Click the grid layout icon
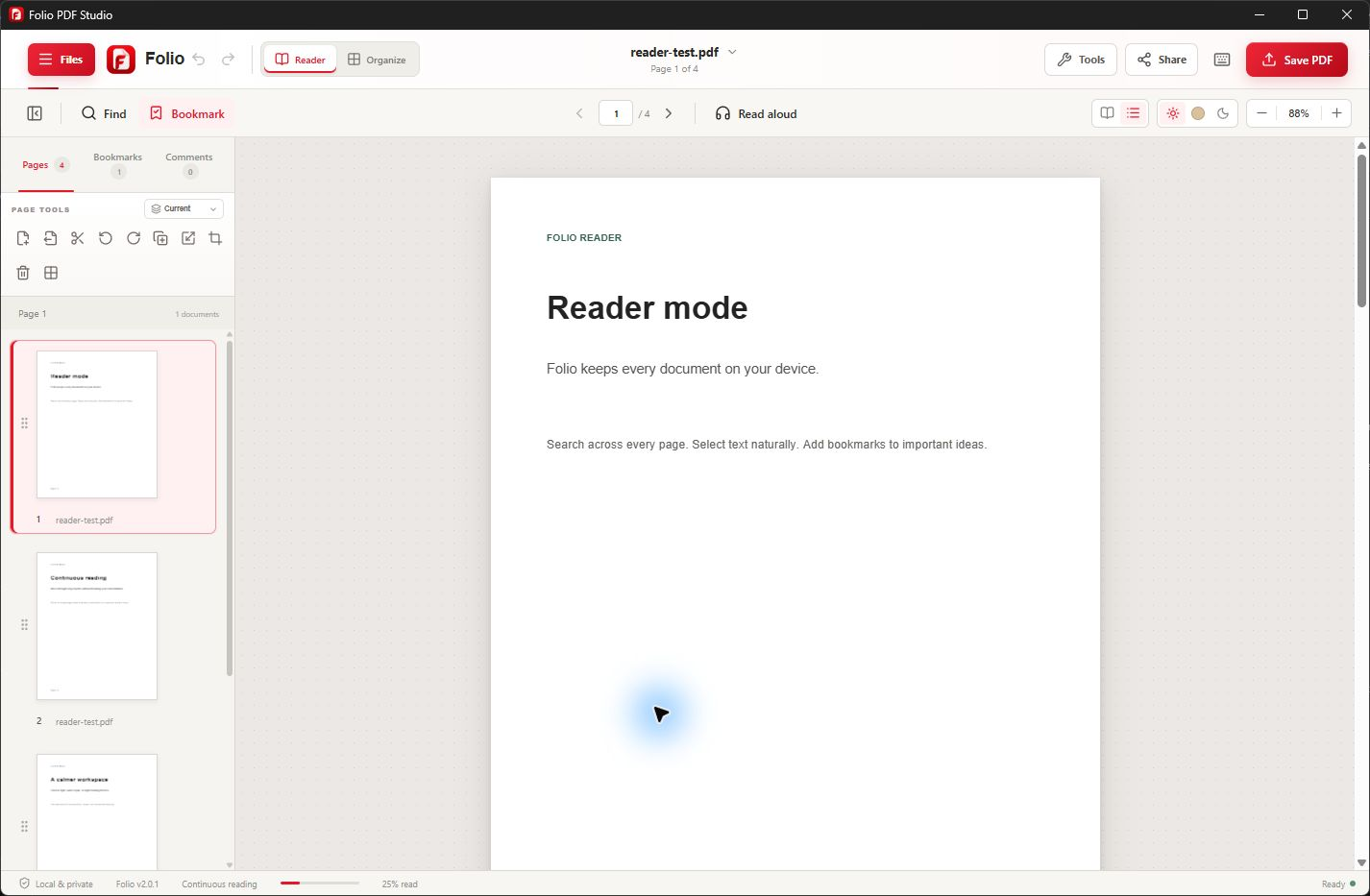 (x=51, y=273)
